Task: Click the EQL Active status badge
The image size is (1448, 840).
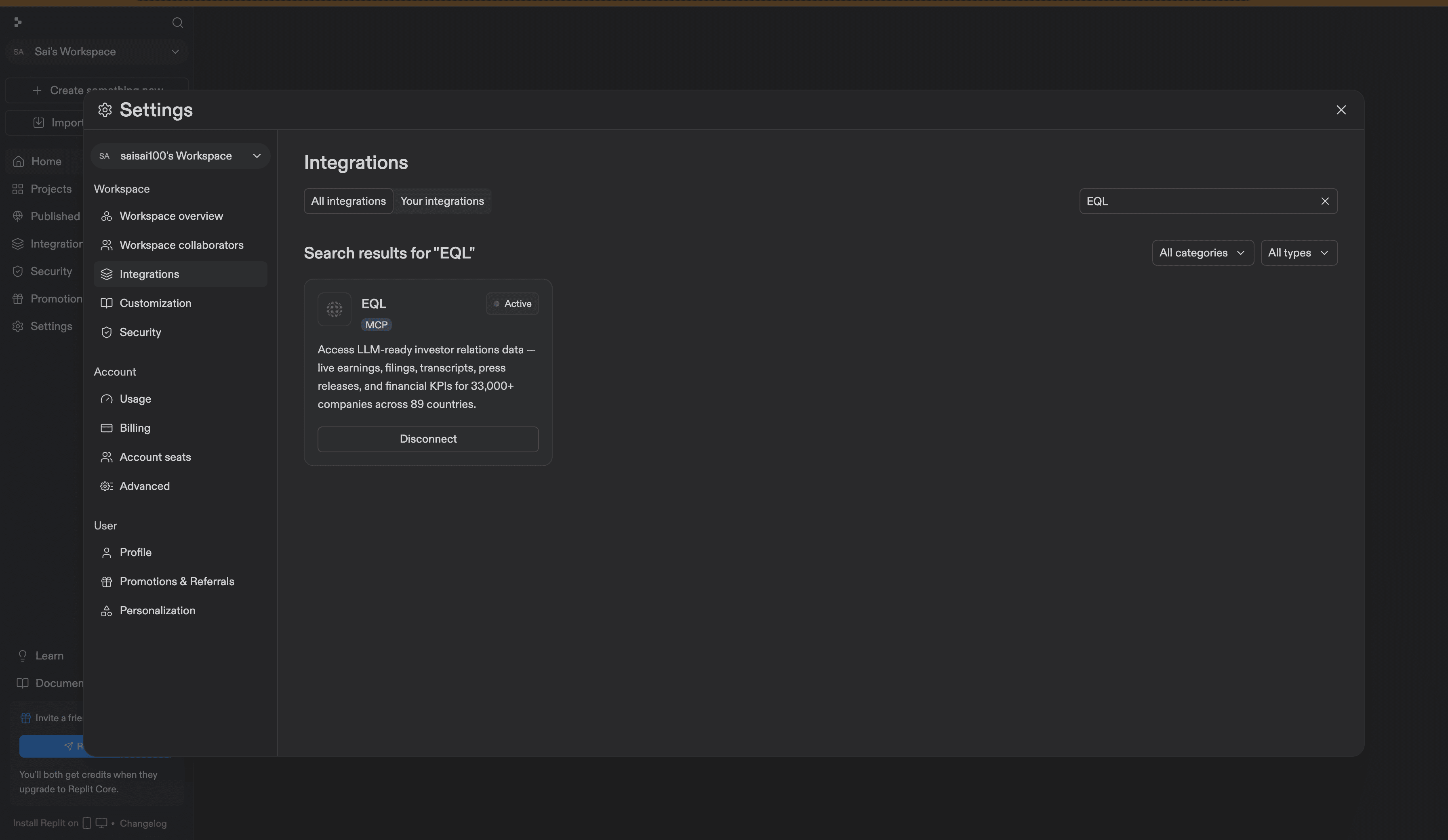Action: 512,303
